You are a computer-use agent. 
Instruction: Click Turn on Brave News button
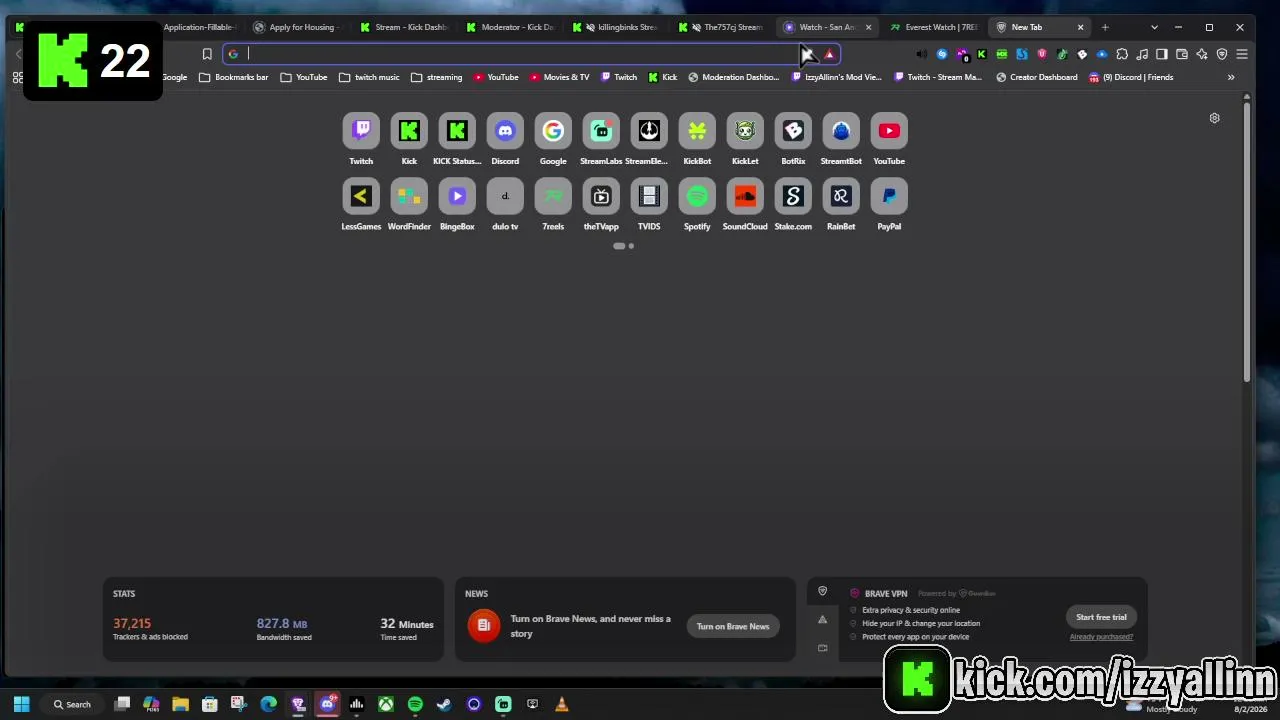click(733, 626)
